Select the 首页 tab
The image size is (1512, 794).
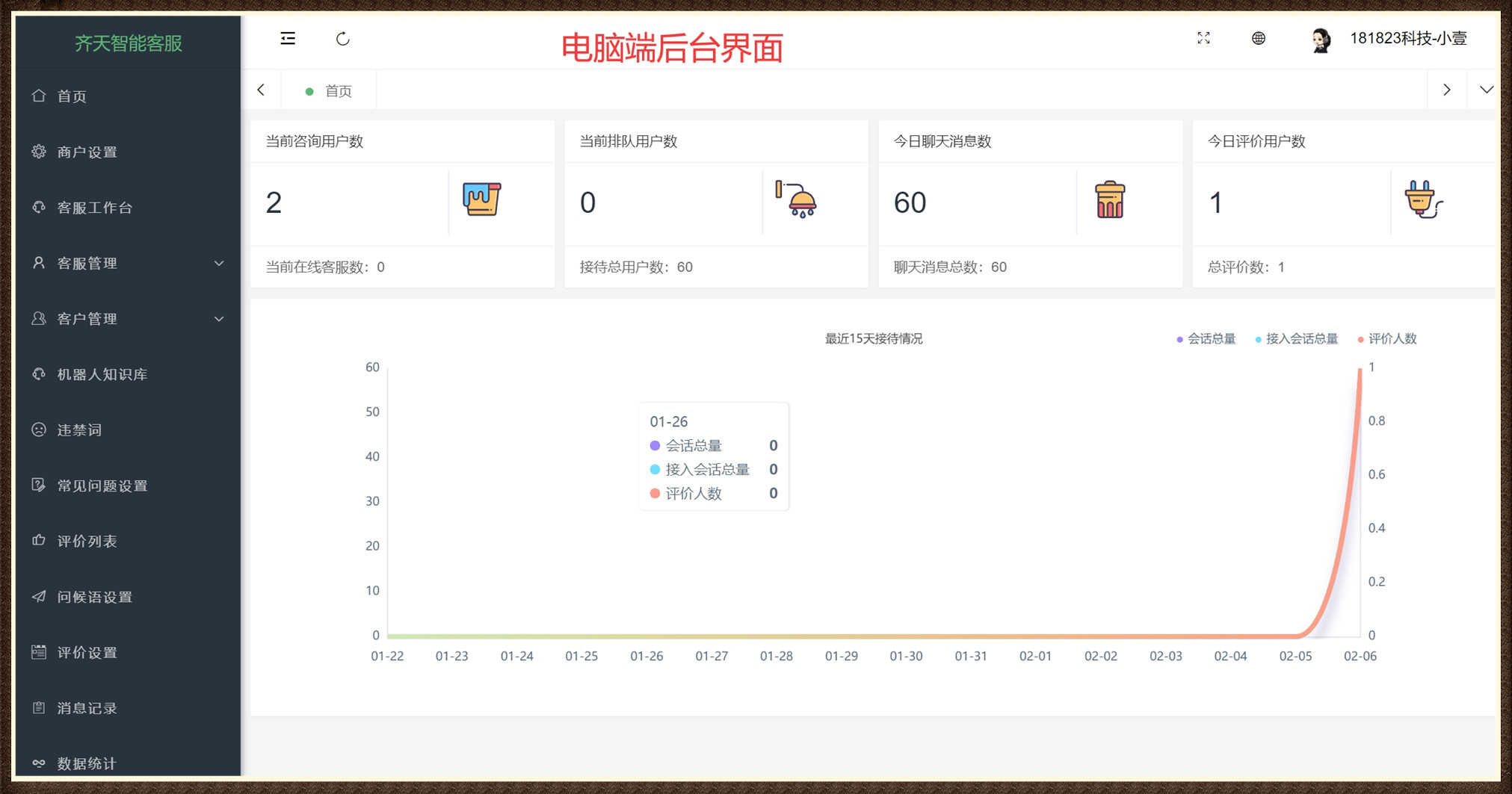(329, 91)
